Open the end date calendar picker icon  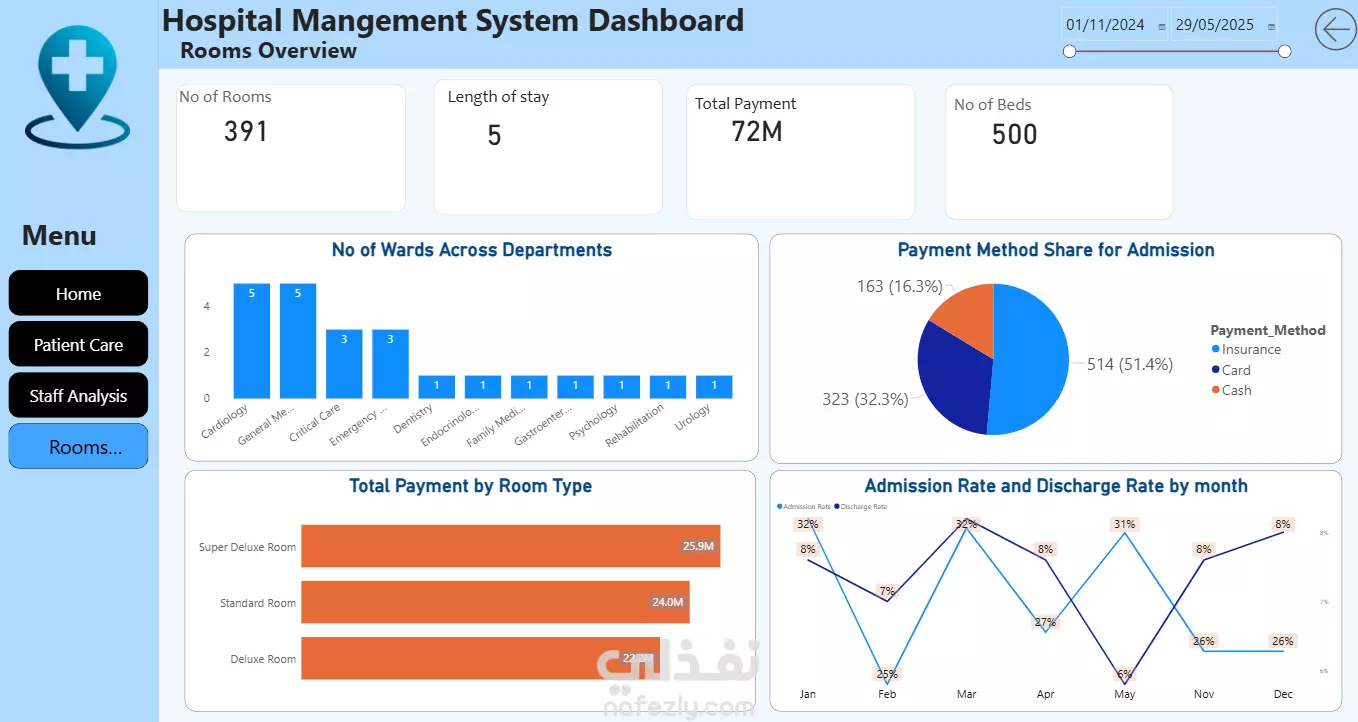tap(1272, 27)
